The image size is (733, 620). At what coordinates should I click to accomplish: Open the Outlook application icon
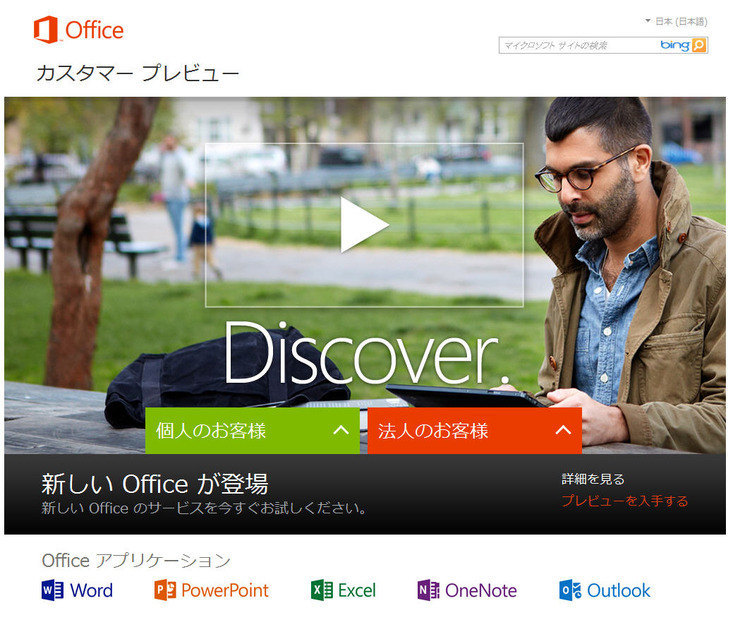570,590
